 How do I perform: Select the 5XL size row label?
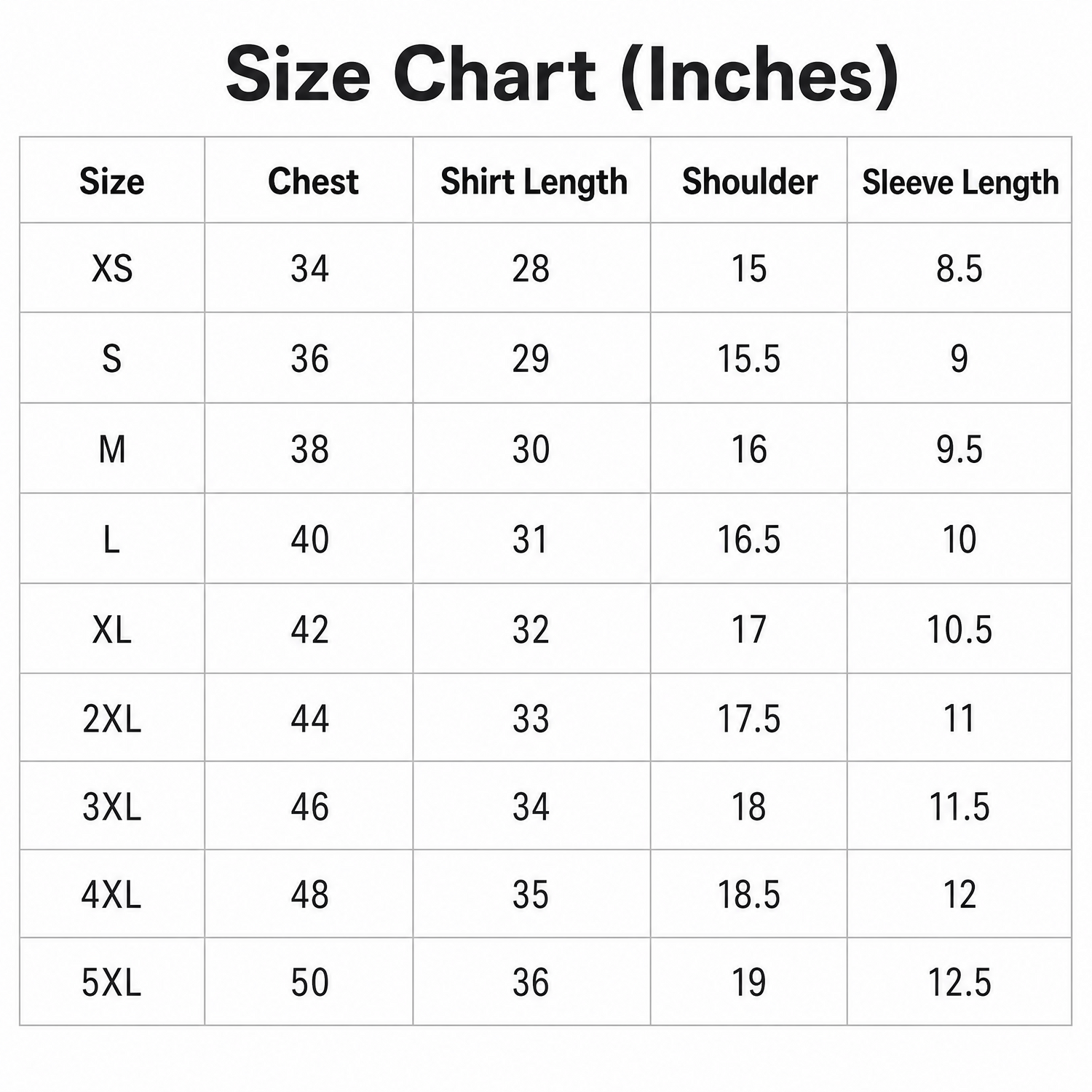tap(111, 983)
